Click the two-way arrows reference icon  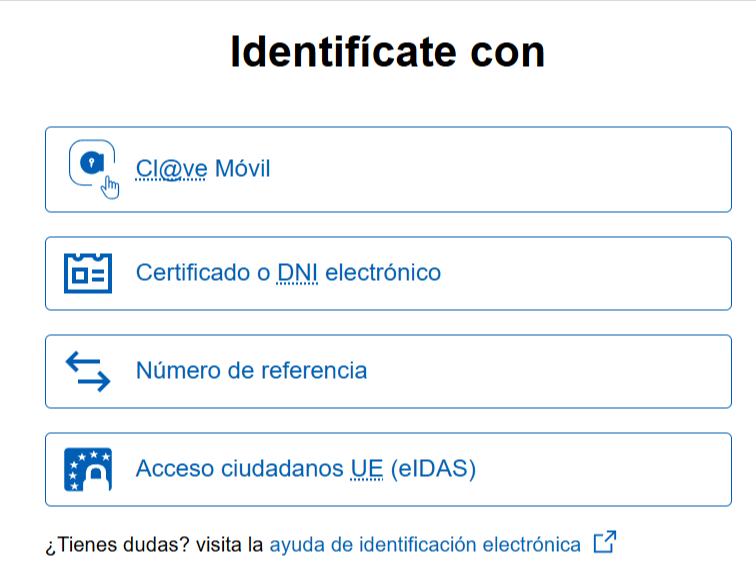(x=88, y=371)
